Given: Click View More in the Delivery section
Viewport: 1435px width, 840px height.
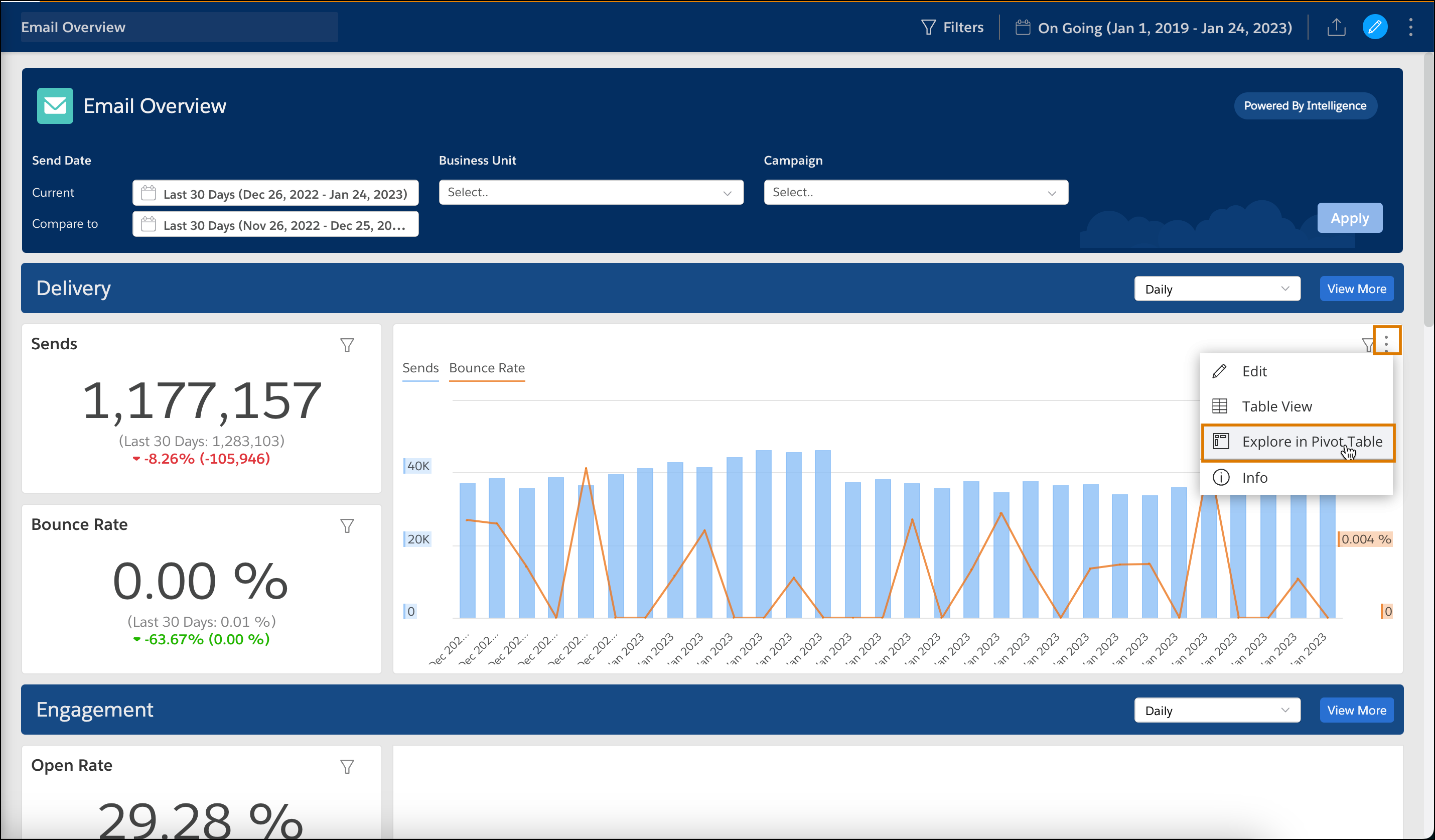Looking at the screenshot, I should point(1357,288).
